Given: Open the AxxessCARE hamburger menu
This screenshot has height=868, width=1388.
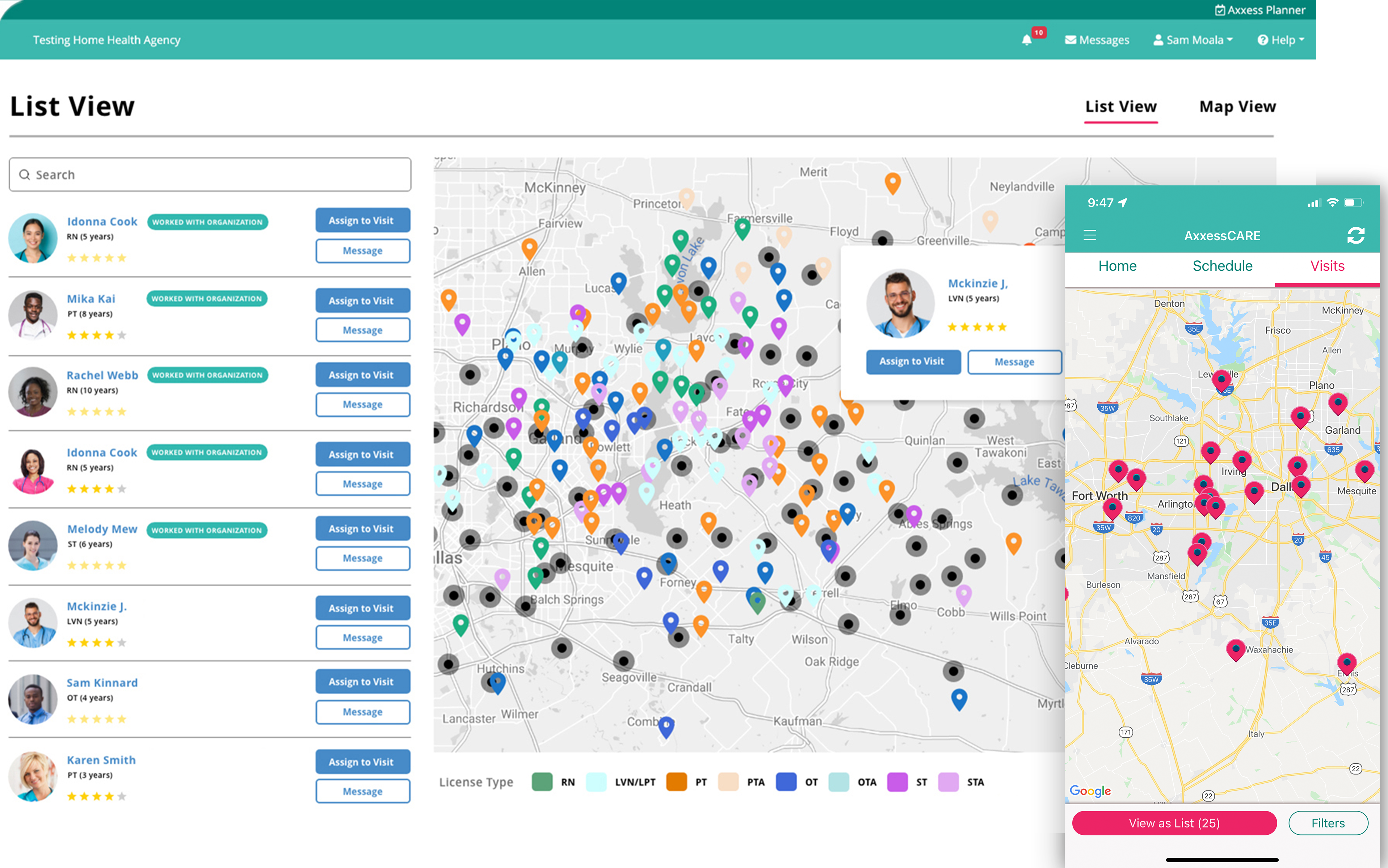Looking at the screenshot, I should (x=1089, y=235).
